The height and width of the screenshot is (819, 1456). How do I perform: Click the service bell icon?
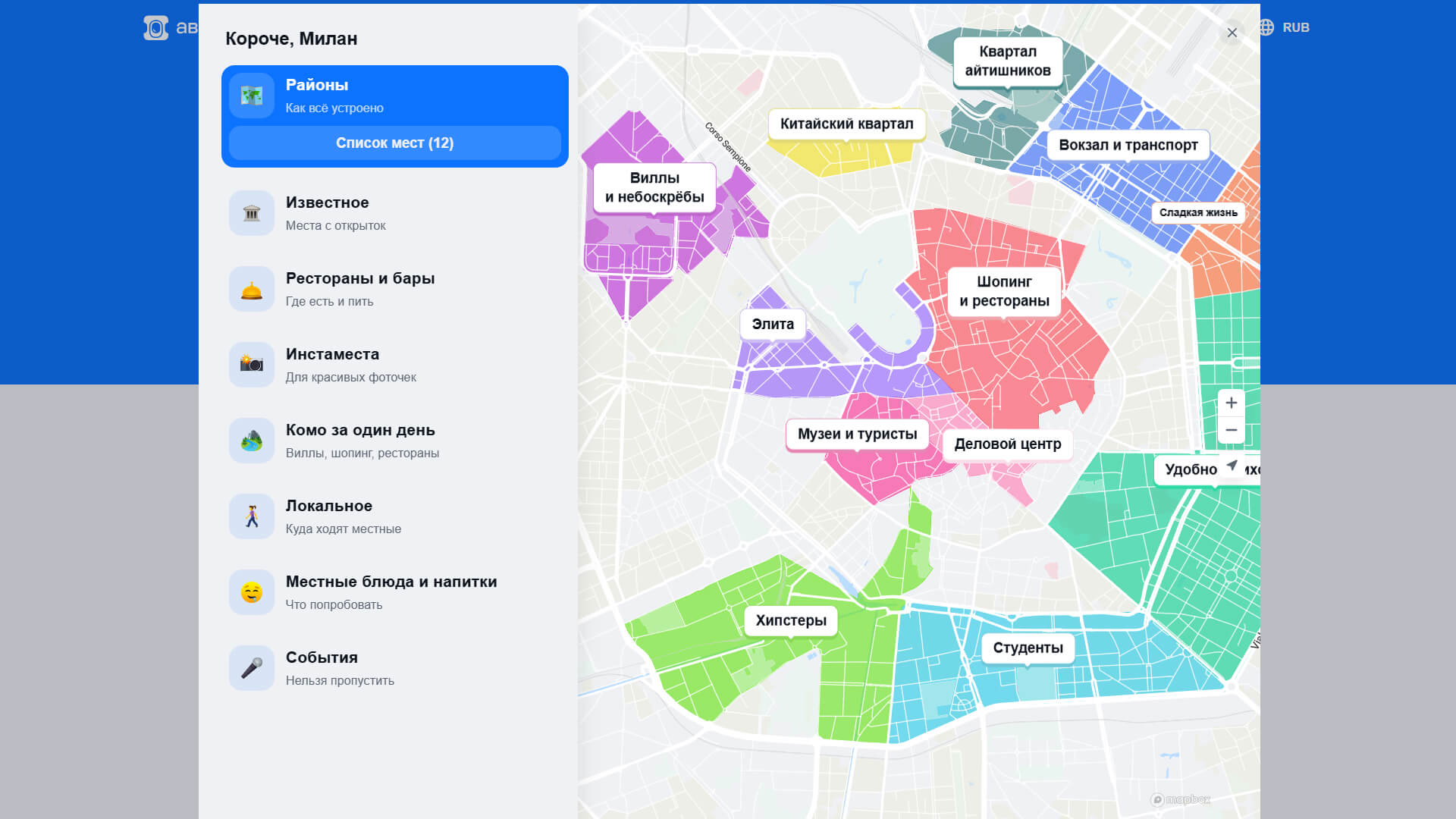point(252,289)
